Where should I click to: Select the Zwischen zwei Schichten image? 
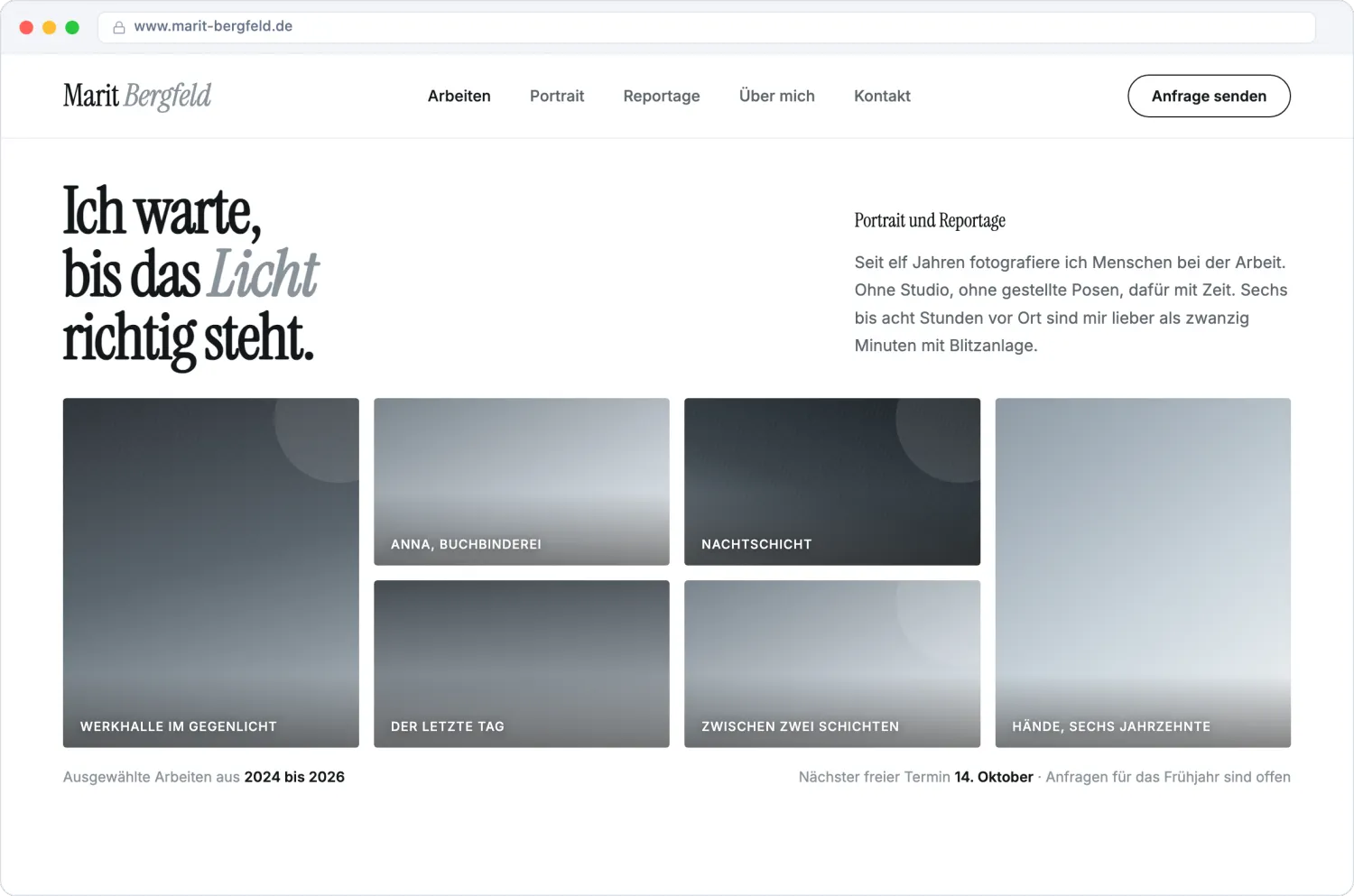832,664
